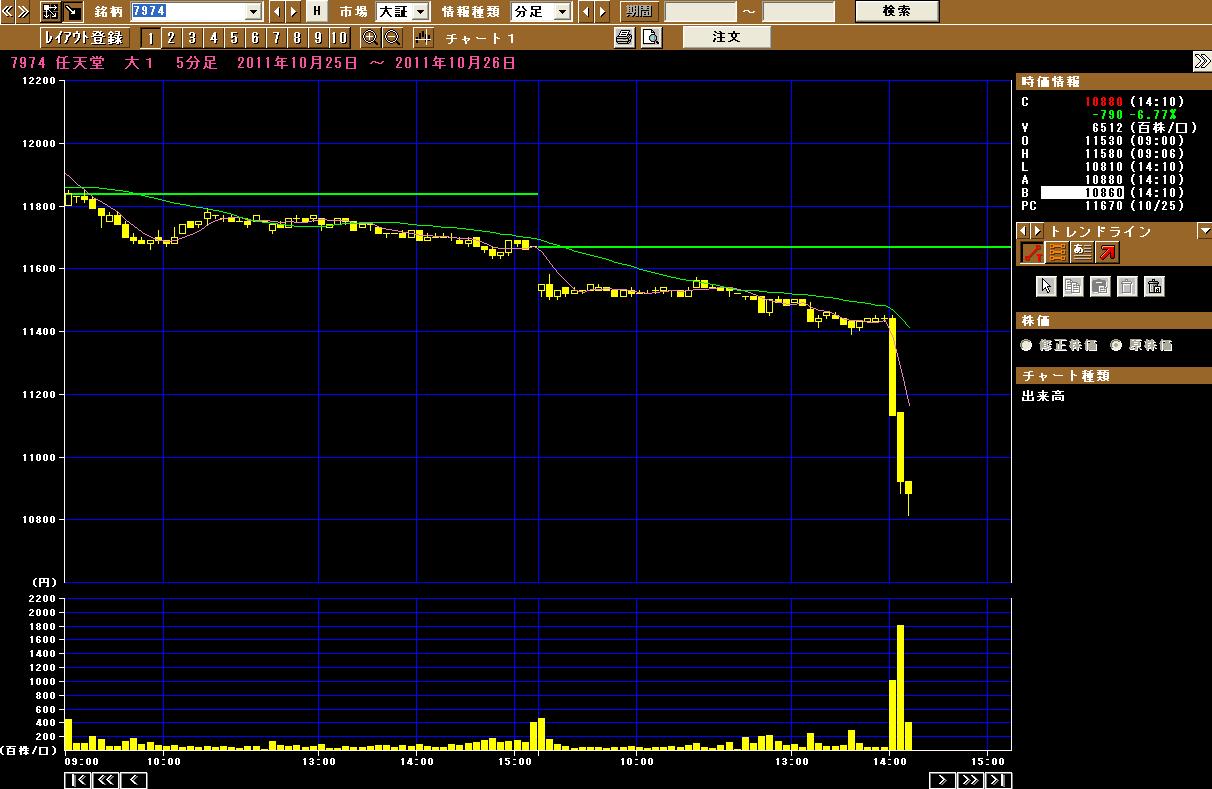
Task: Previous stock arrow next to 銘柄 field
Action: (x=277, y=12)
